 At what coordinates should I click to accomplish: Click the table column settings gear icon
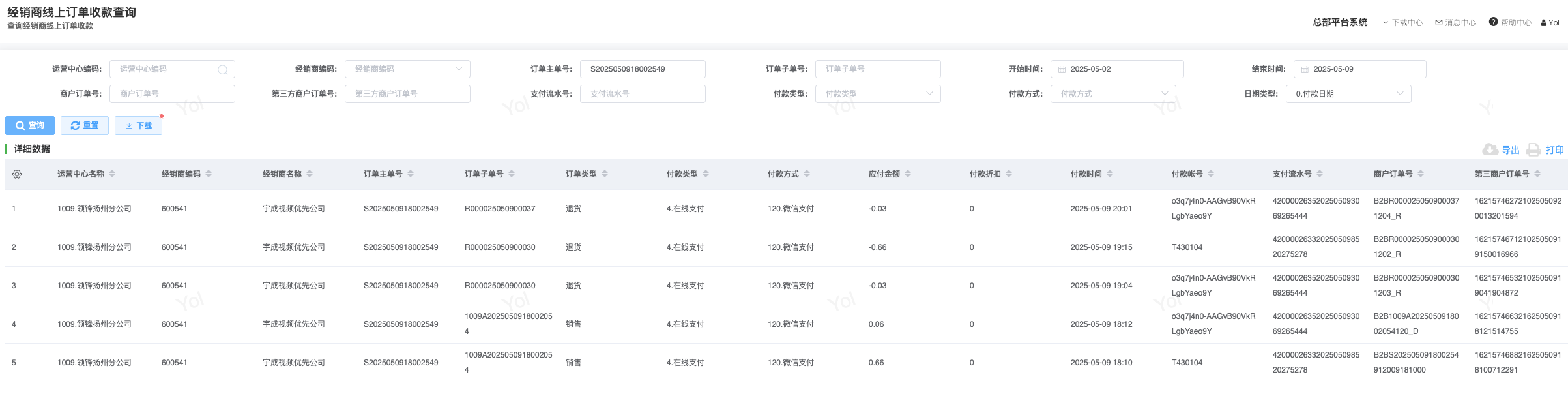coord(17,174)
